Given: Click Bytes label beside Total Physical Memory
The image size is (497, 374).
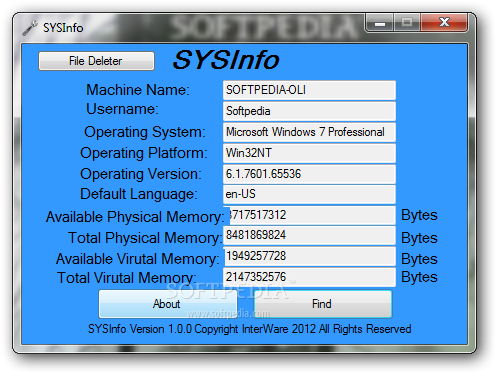Looking at the screenshot, I should [419, 238].
